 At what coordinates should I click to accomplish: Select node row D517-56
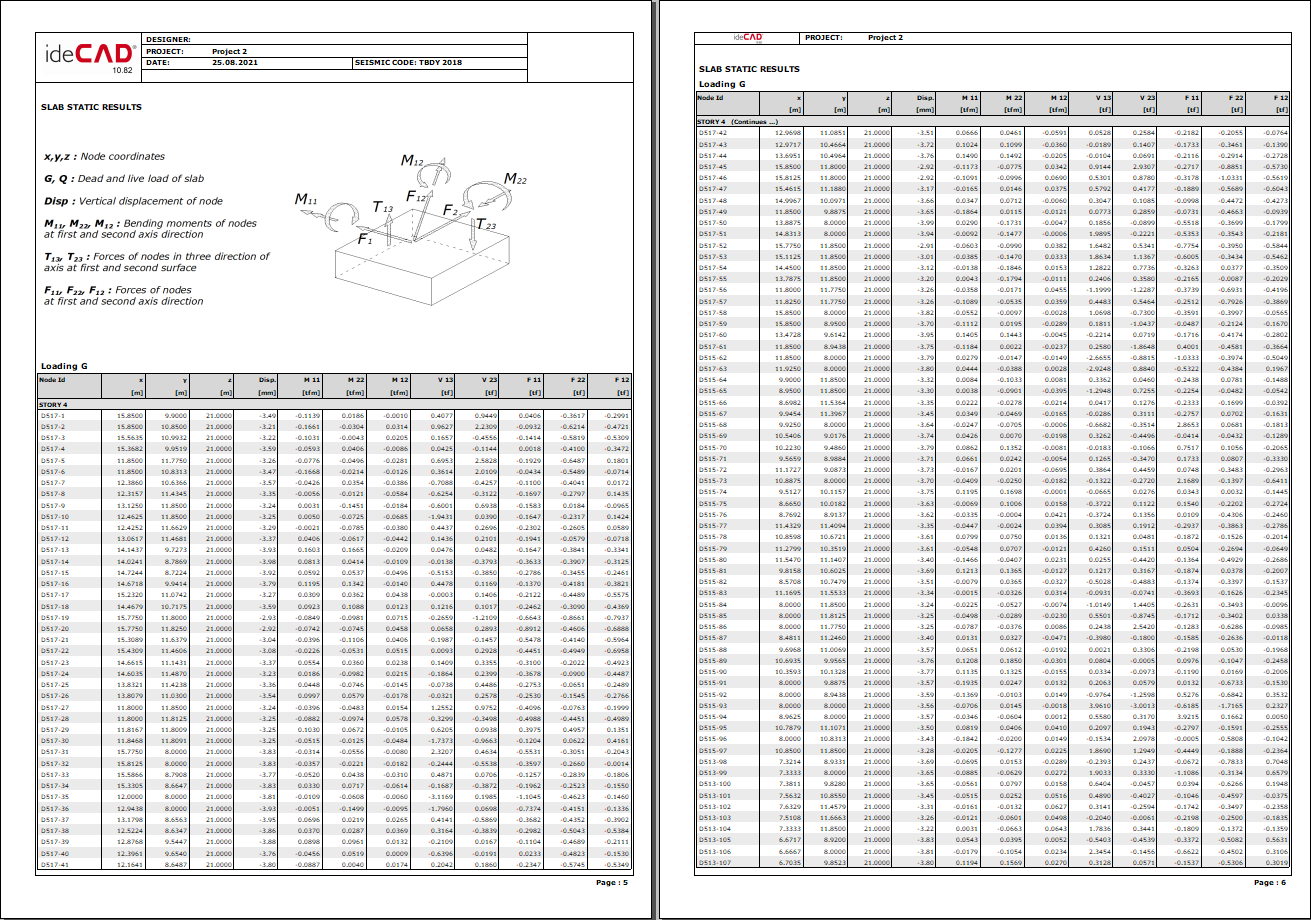click(x=994, y=289)
